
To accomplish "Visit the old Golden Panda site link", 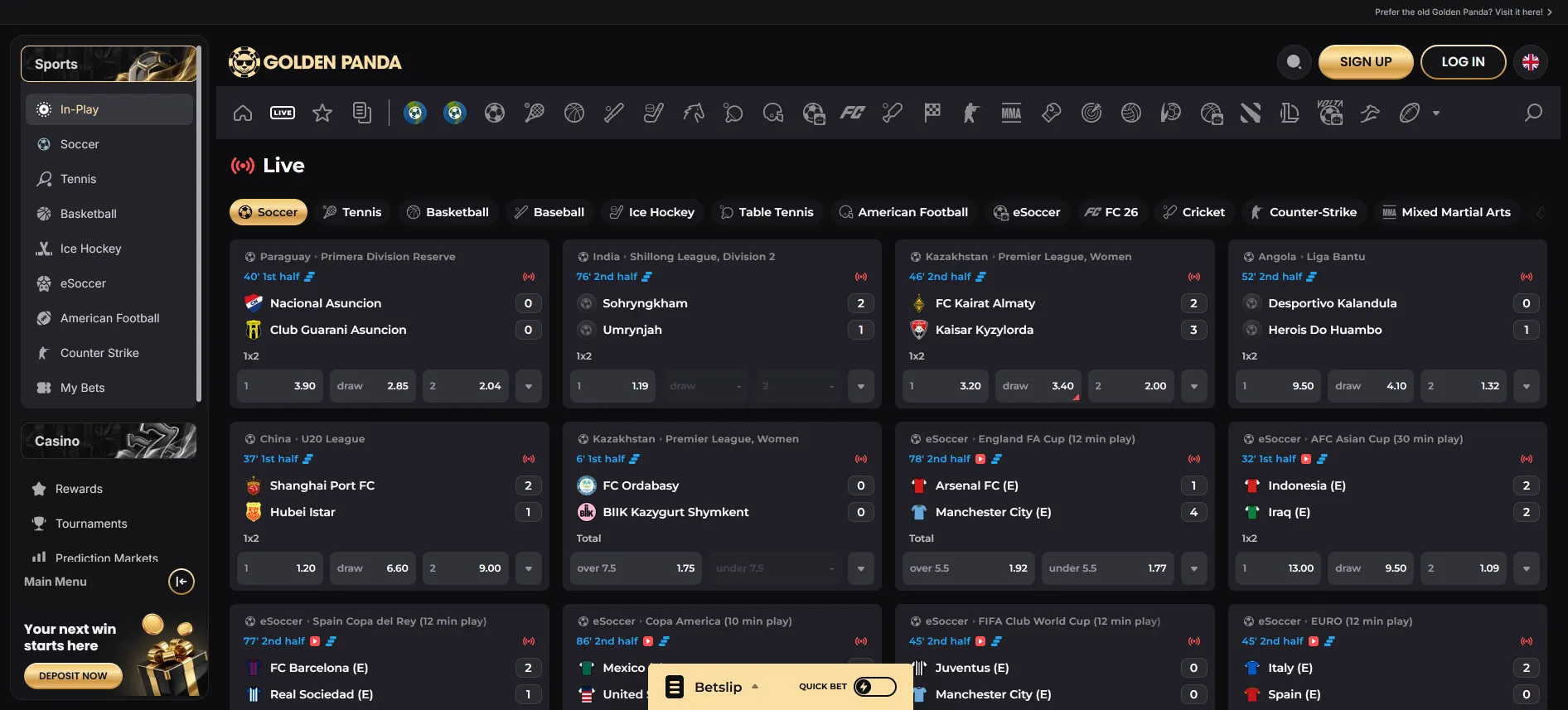I will pos(1464,12).
